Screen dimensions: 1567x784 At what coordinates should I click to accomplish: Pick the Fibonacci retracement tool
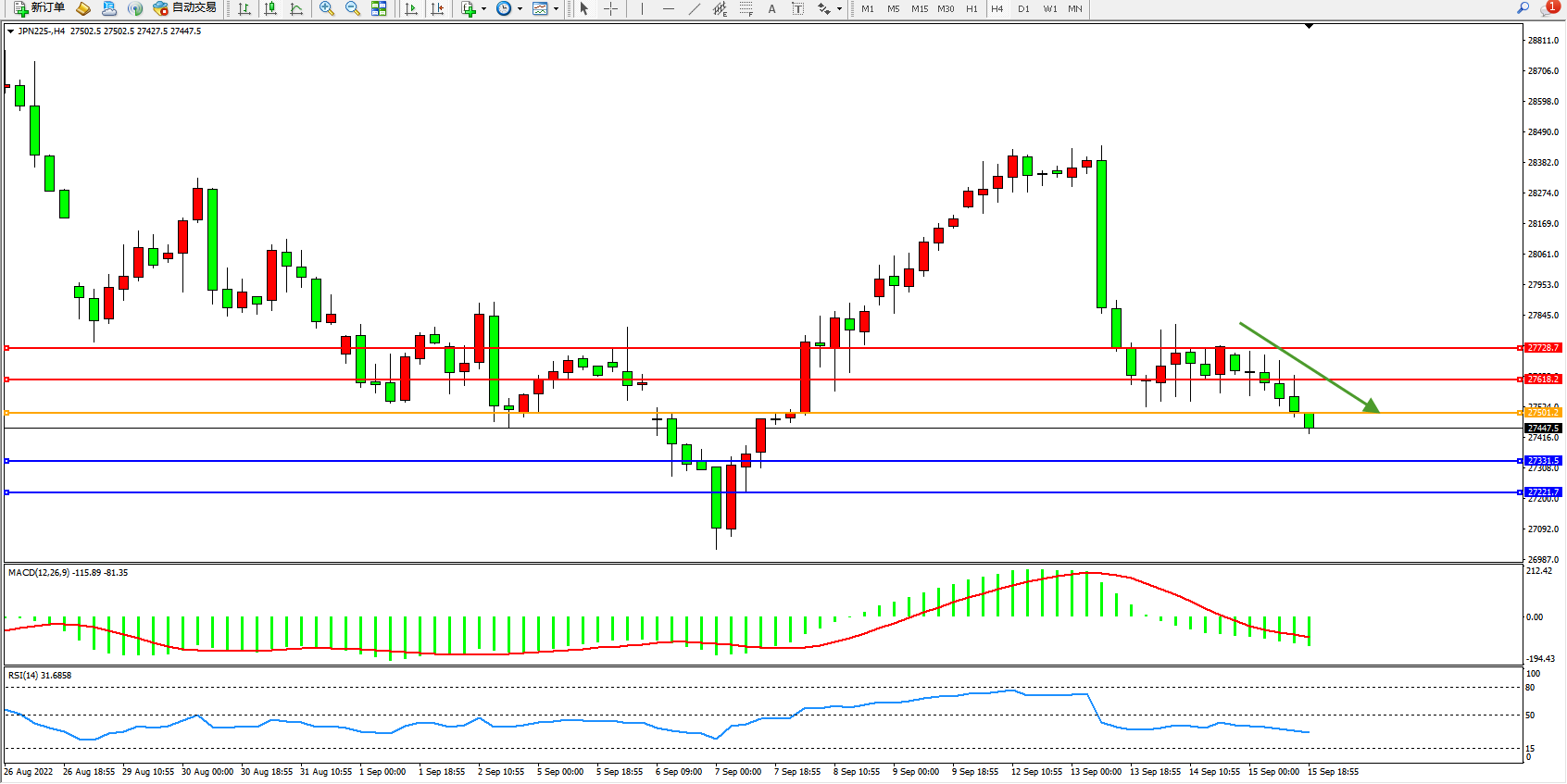point(746,8)
